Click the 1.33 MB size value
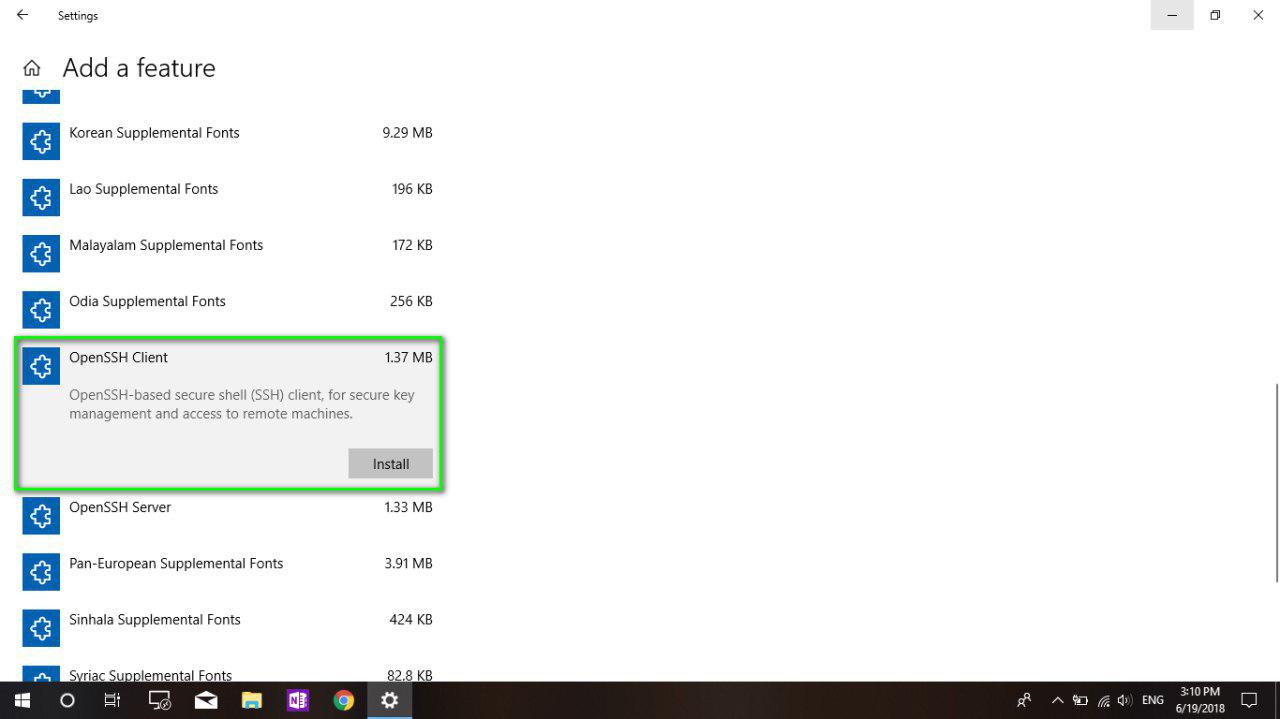 408,507
